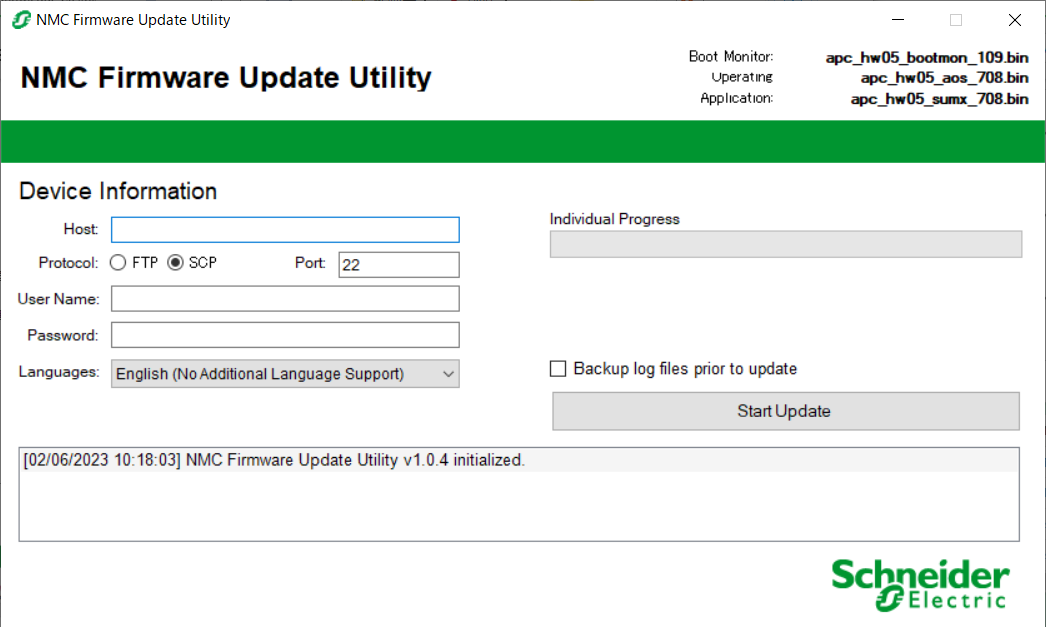
Task: Click the Boot Monitor label
Action: (x=730, y=57)
